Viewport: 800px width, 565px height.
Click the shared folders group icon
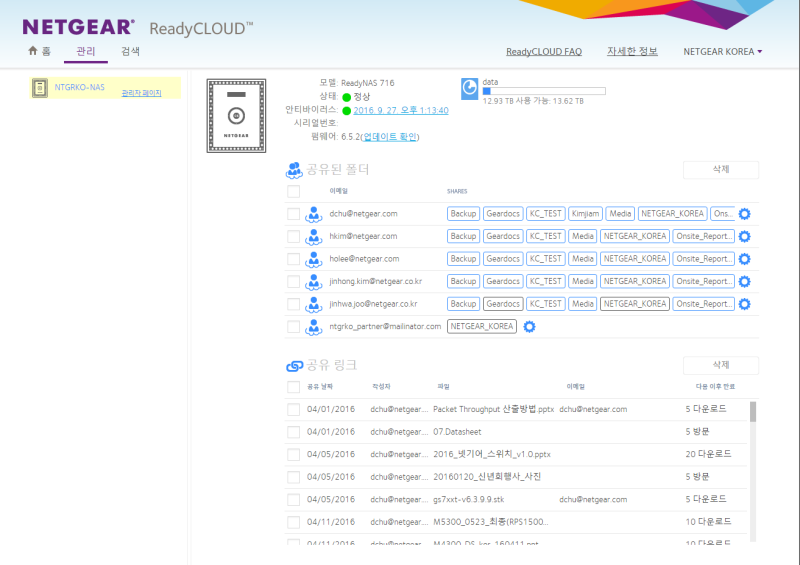(294, 170)
